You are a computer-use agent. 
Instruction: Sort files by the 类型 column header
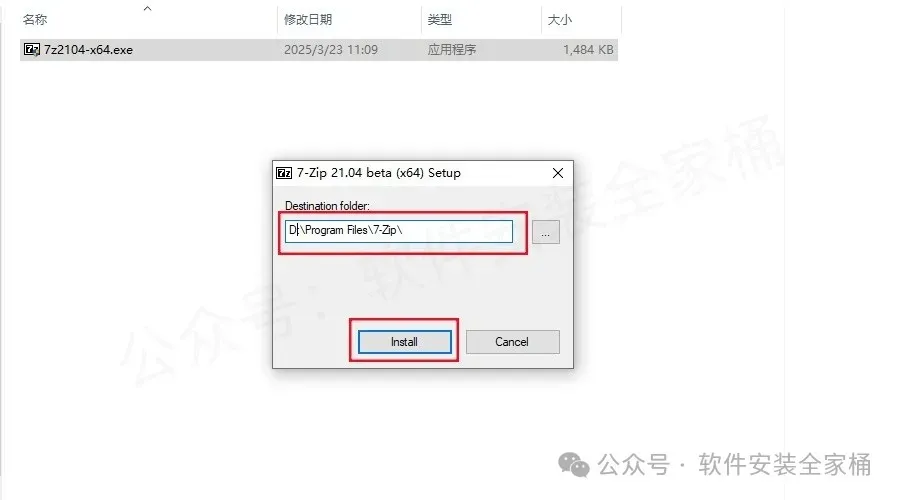coord(440,20)
